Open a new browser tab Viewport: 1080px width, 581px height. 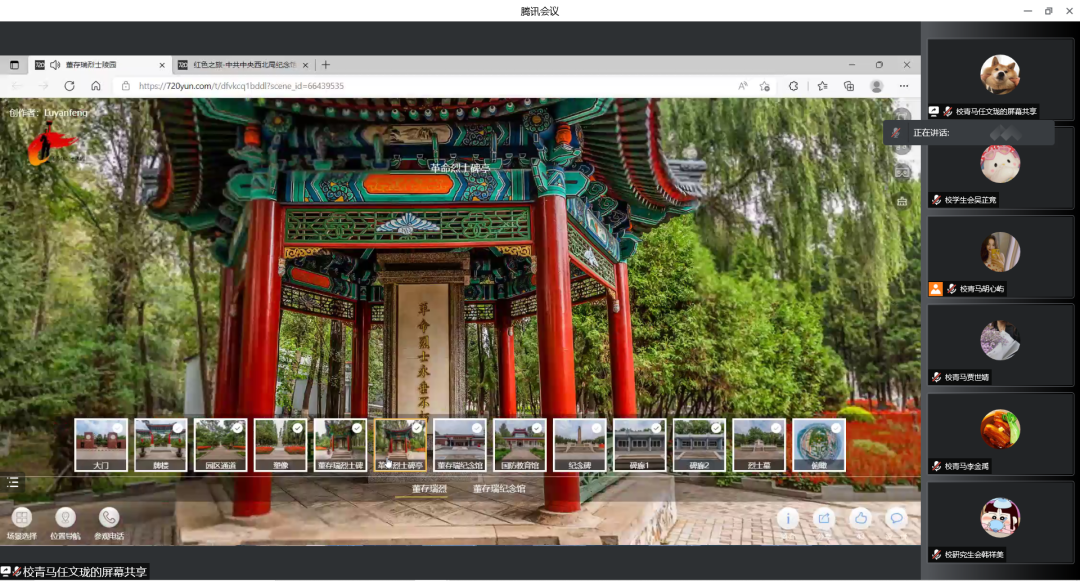click(326, 65)
